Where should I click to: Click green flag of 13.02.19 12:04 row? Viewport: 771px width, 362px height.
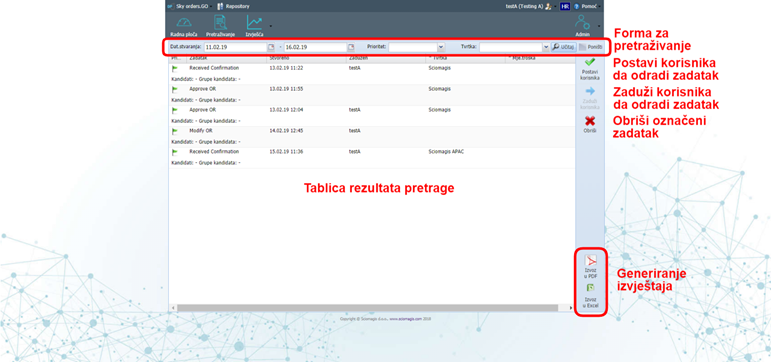tap(175, 110)
